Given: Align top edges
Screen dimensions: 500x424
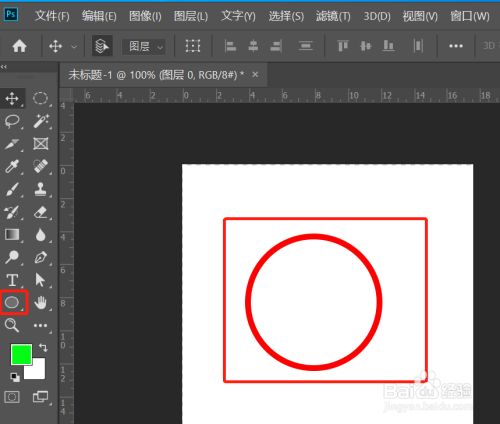Looking at the screenshot, I should (x=343, y=46).
